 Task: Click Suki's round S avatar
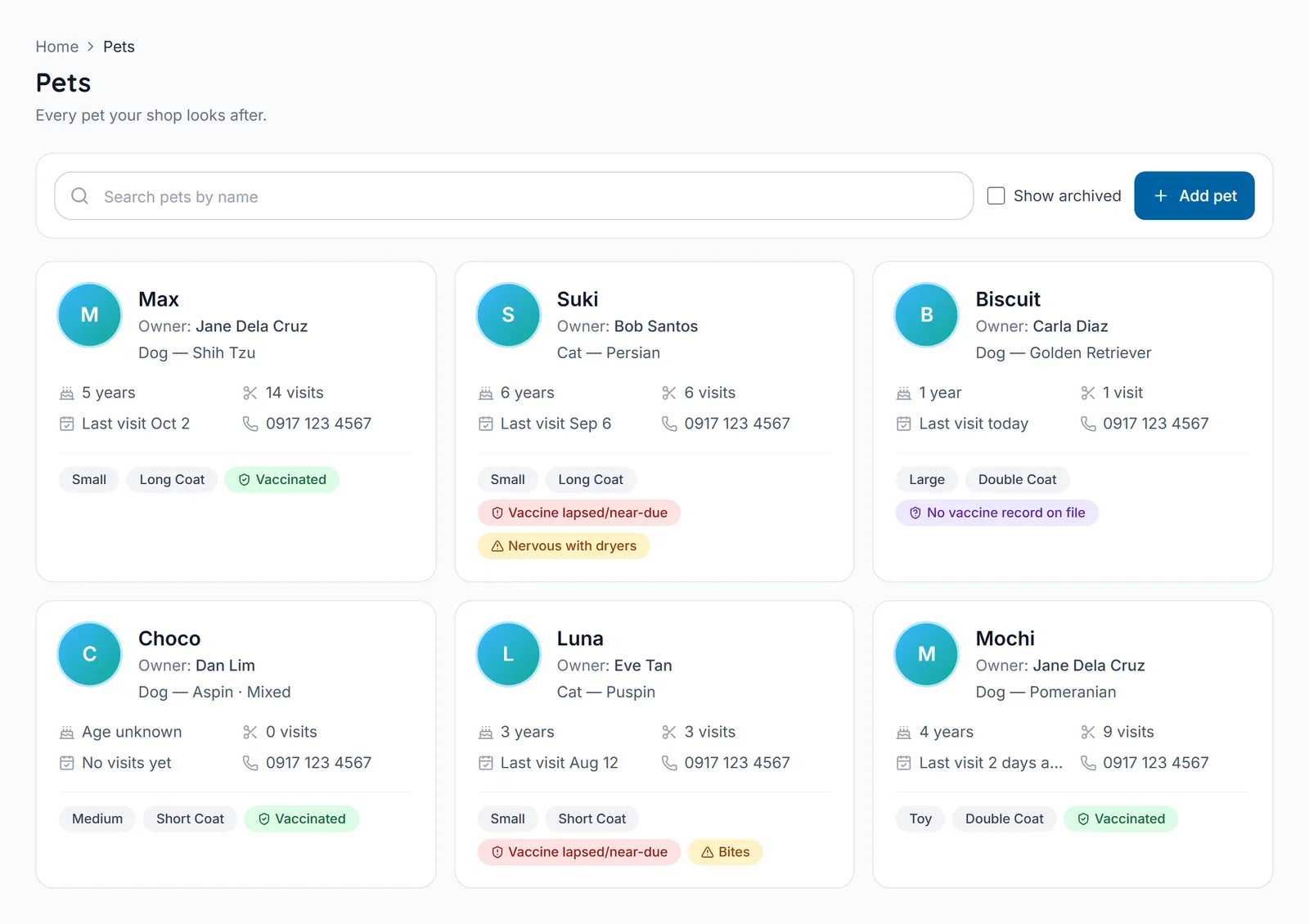coord(508,315)
